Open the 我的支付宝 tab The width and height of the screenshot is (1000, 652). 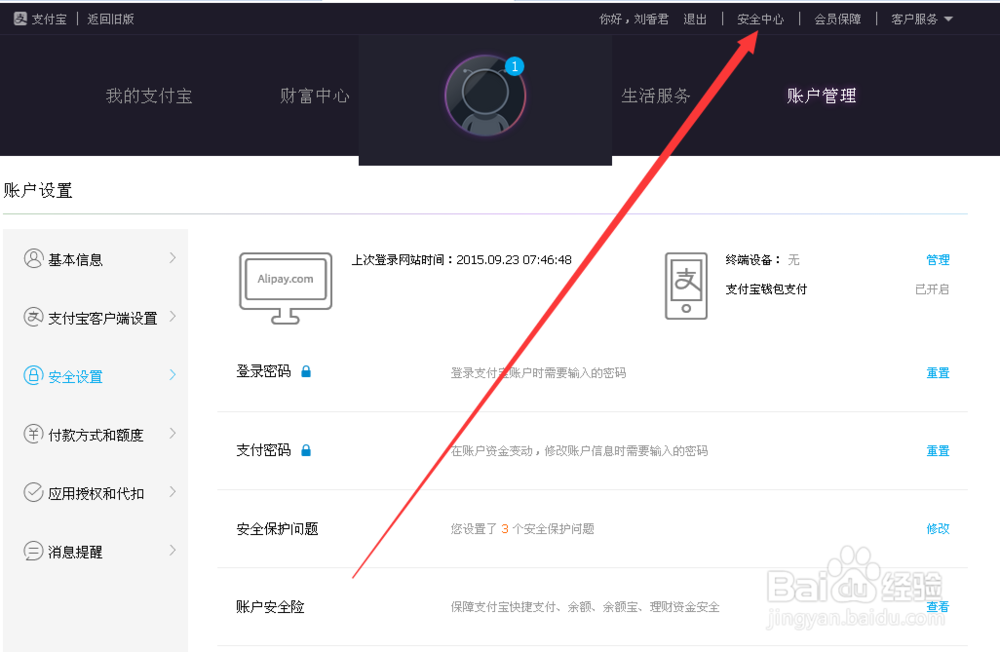149,96
